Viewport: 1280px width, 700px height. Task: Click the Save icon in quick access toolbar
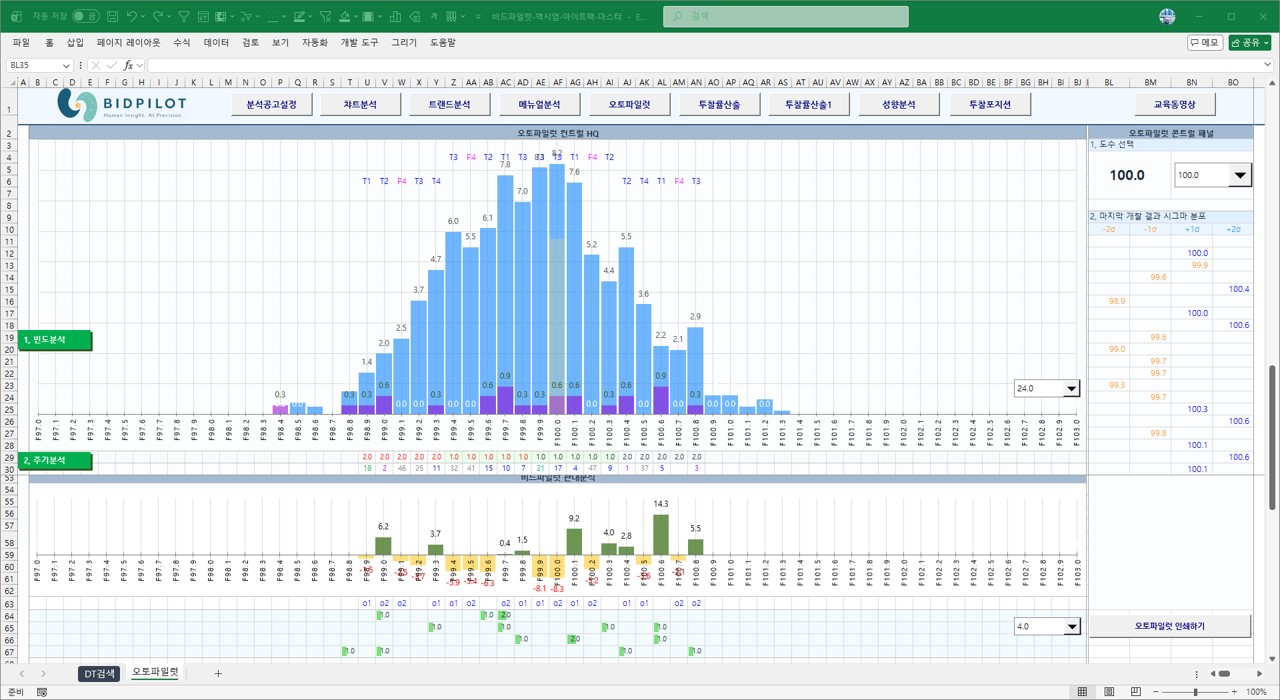pos(113,16)
